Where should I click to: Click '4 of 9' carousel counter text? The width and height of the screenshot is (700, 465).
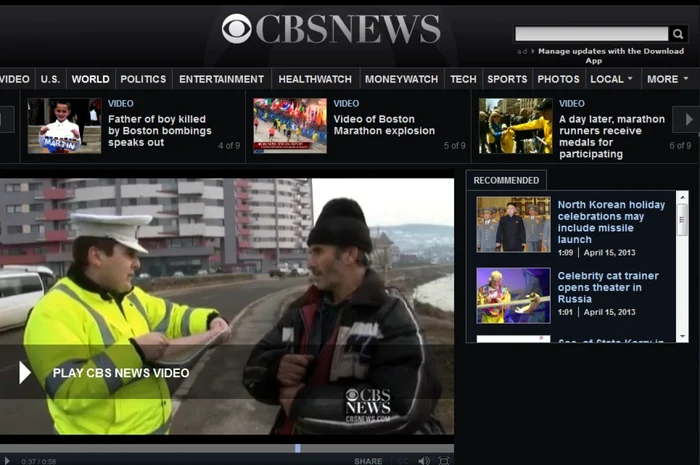(229, 145)
